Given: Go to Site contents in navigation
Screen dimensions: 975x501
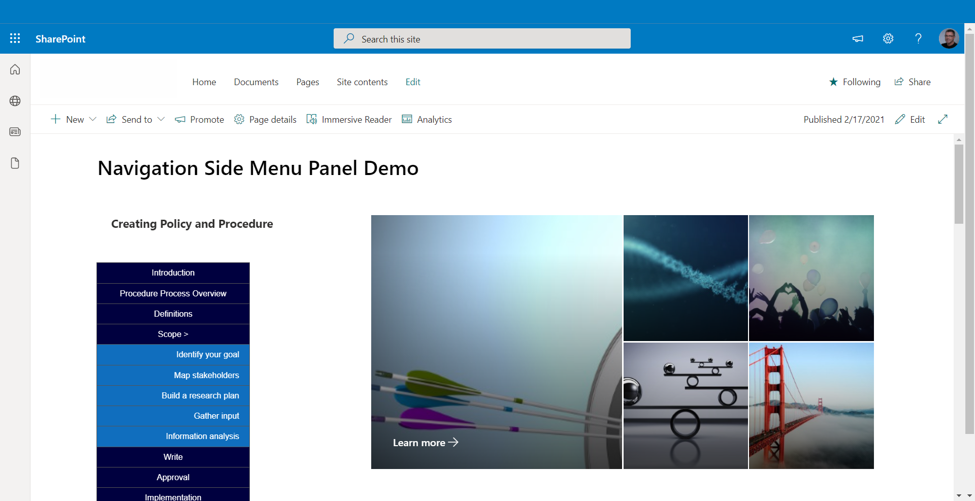Looking at the screenshot, I should click(362, 82).
